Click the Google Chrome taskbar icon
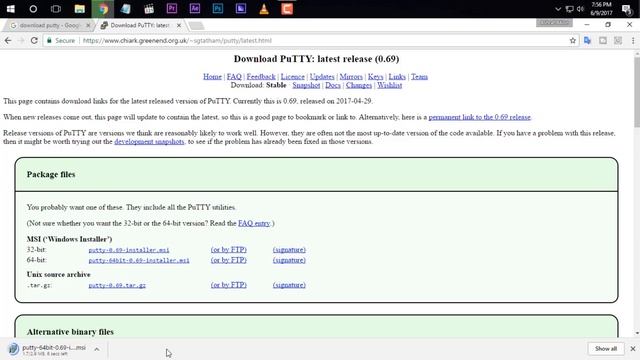The width and height of the screenshot is (640, 360). click(103, 9)
